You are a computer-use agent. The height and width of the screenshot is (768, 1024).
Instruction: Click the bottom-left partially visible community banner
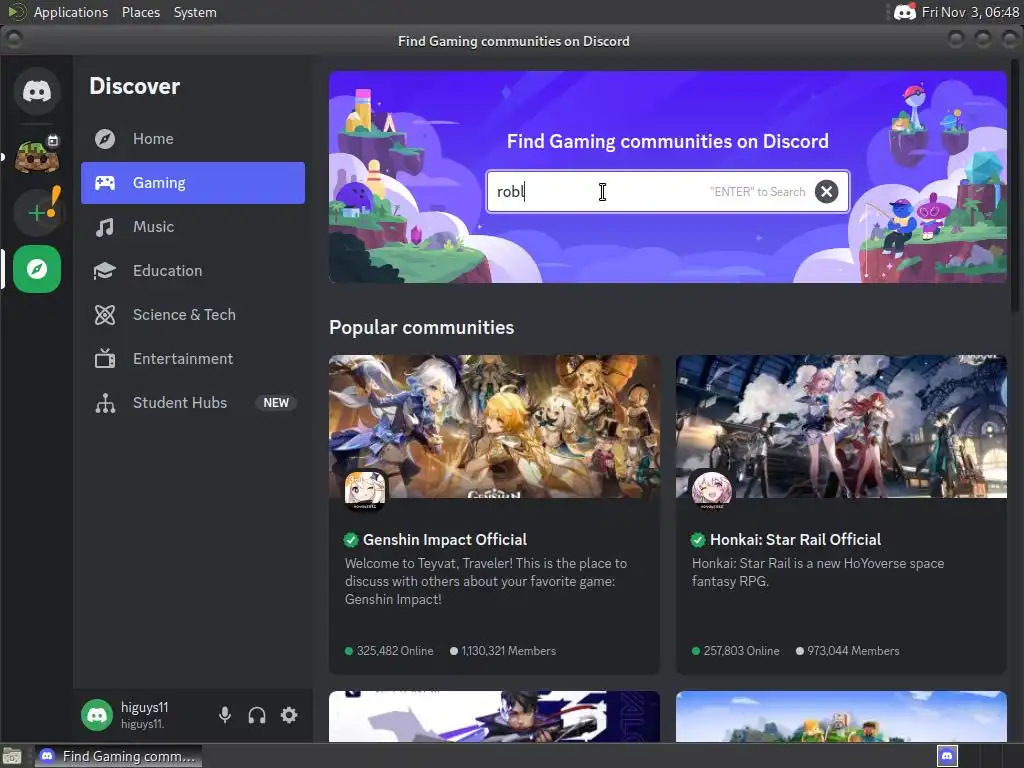click(x=494, y=716)
